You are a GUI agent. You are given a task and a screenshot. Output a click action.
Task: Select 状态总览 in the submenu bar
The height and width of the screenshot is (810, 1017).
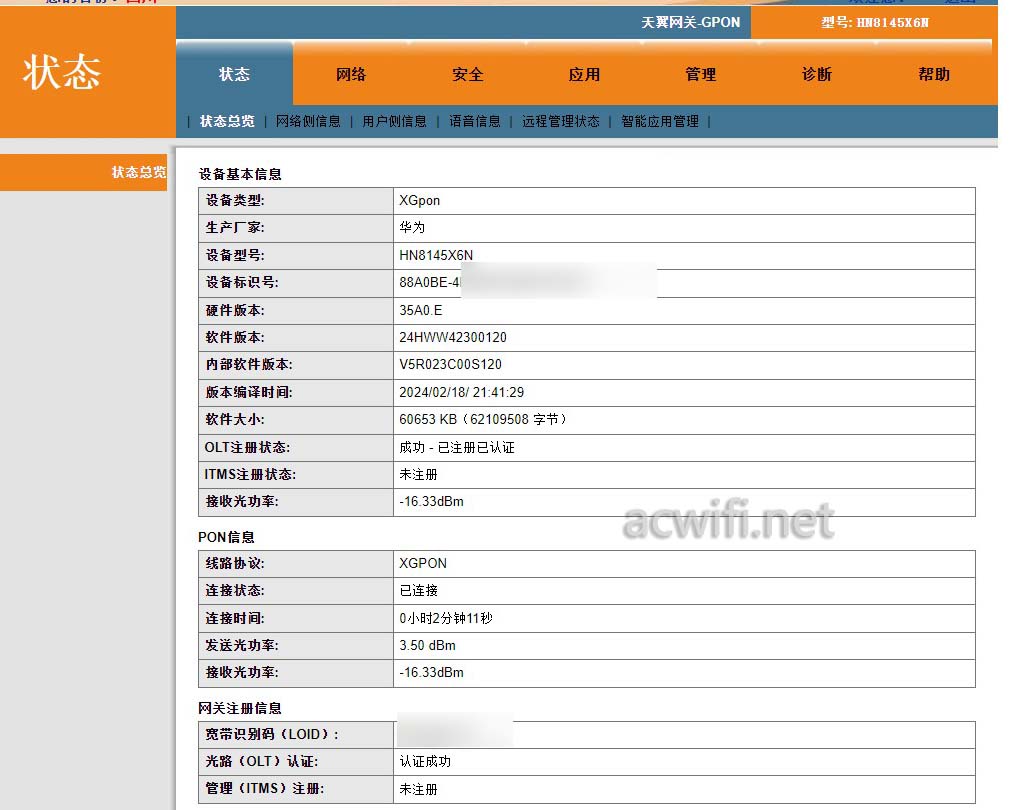[227, 121]
